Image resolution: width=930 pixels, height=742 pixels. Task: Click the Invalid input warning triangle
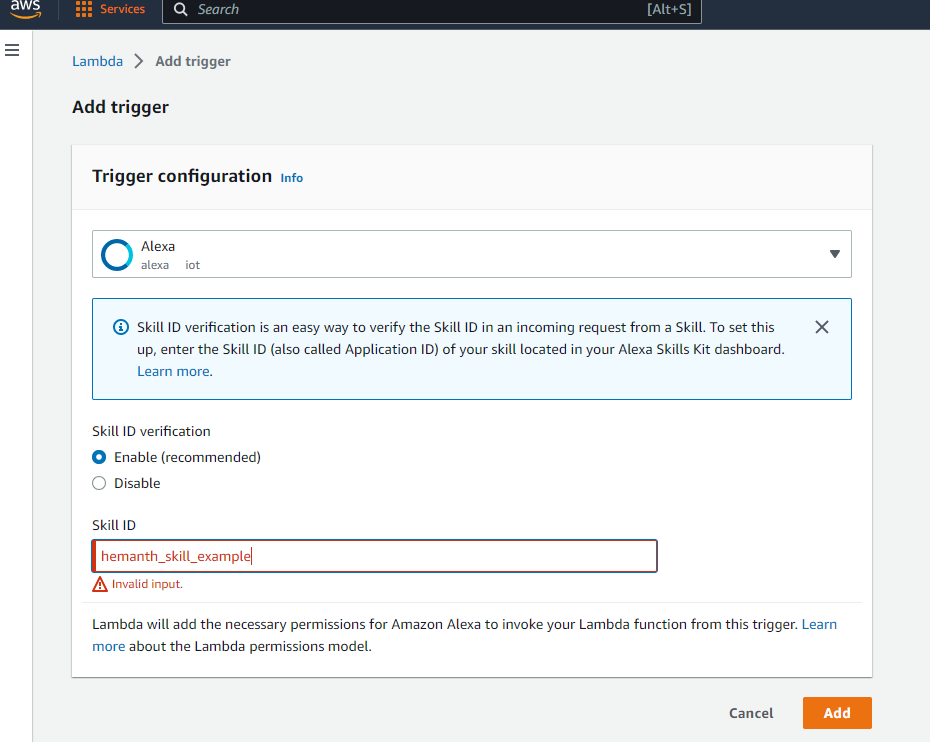pyautogui.click(x=100, y=584)
